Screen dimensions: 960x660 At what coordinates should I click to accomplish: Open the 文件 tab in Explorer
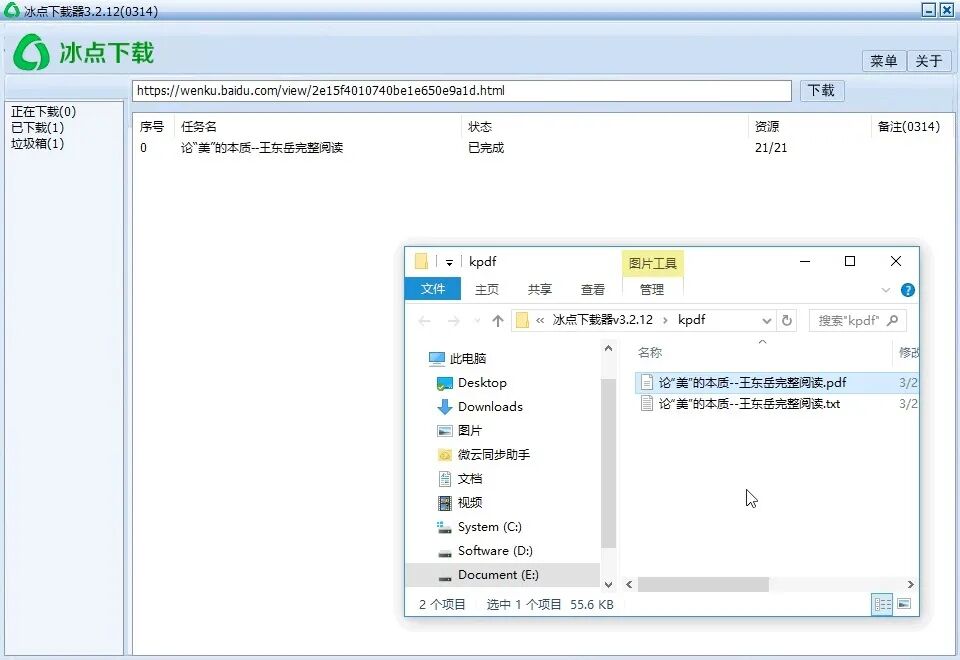click(x=433, y=289)
